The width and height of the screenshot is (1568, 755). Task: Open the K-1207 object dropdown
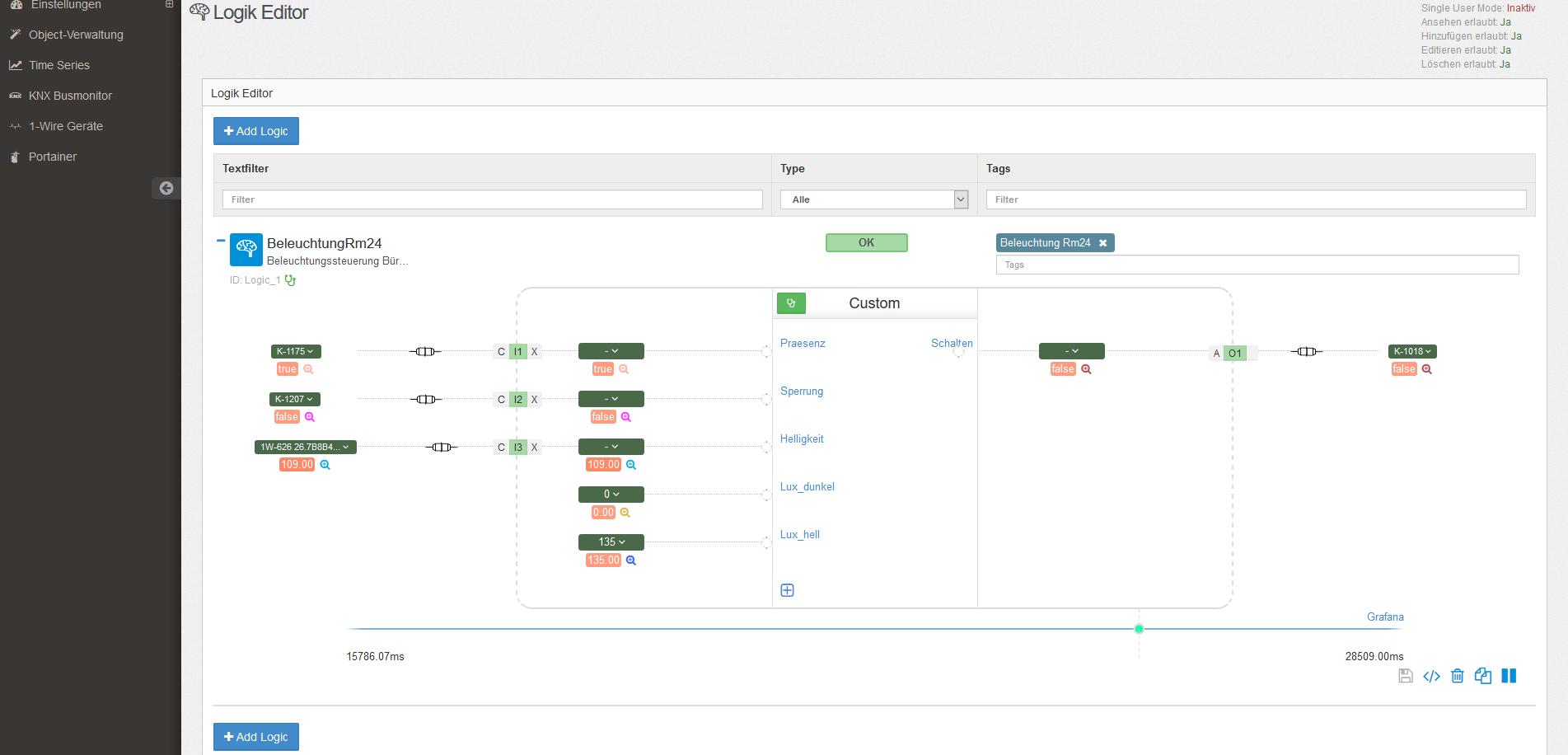295,399
